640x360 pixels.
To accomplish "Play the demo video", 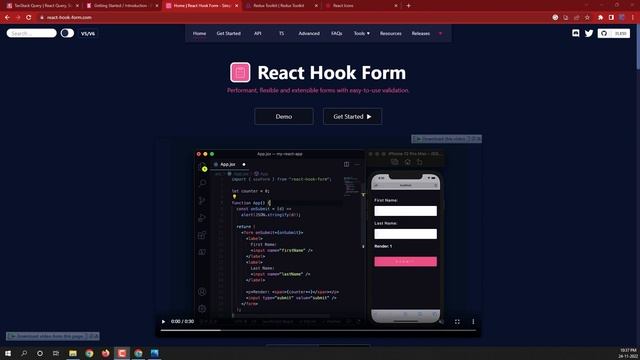I will coord(163,322).
